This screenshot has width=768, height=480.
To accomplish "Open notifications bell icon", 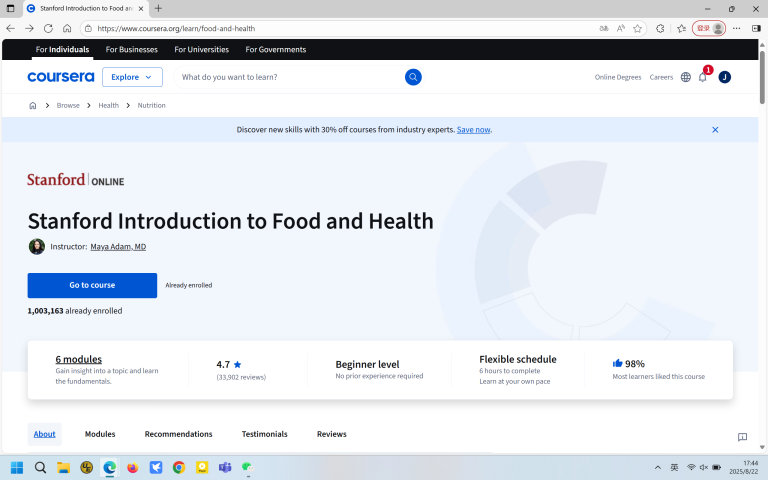I will pyautogui.click(x=703, y=77).
